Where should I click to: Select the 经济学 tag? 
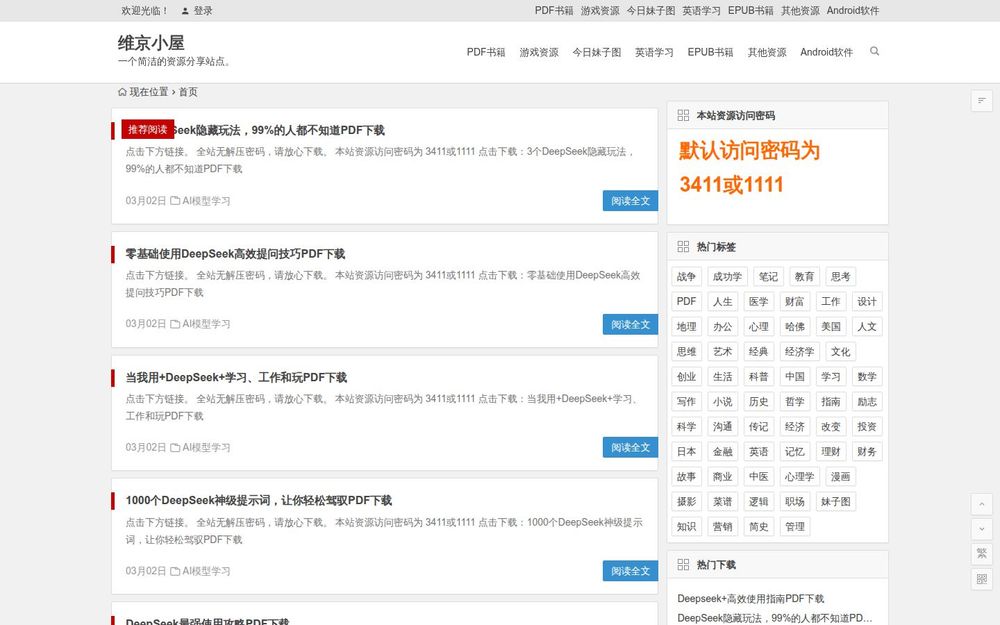click(x=799, y=351)
